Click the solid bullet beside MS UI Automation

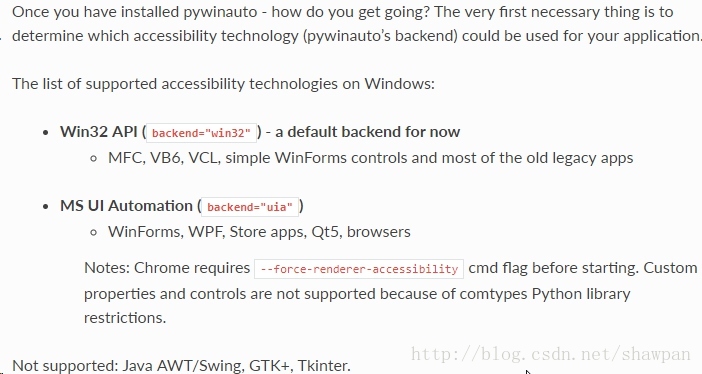(x=45, y=206)
